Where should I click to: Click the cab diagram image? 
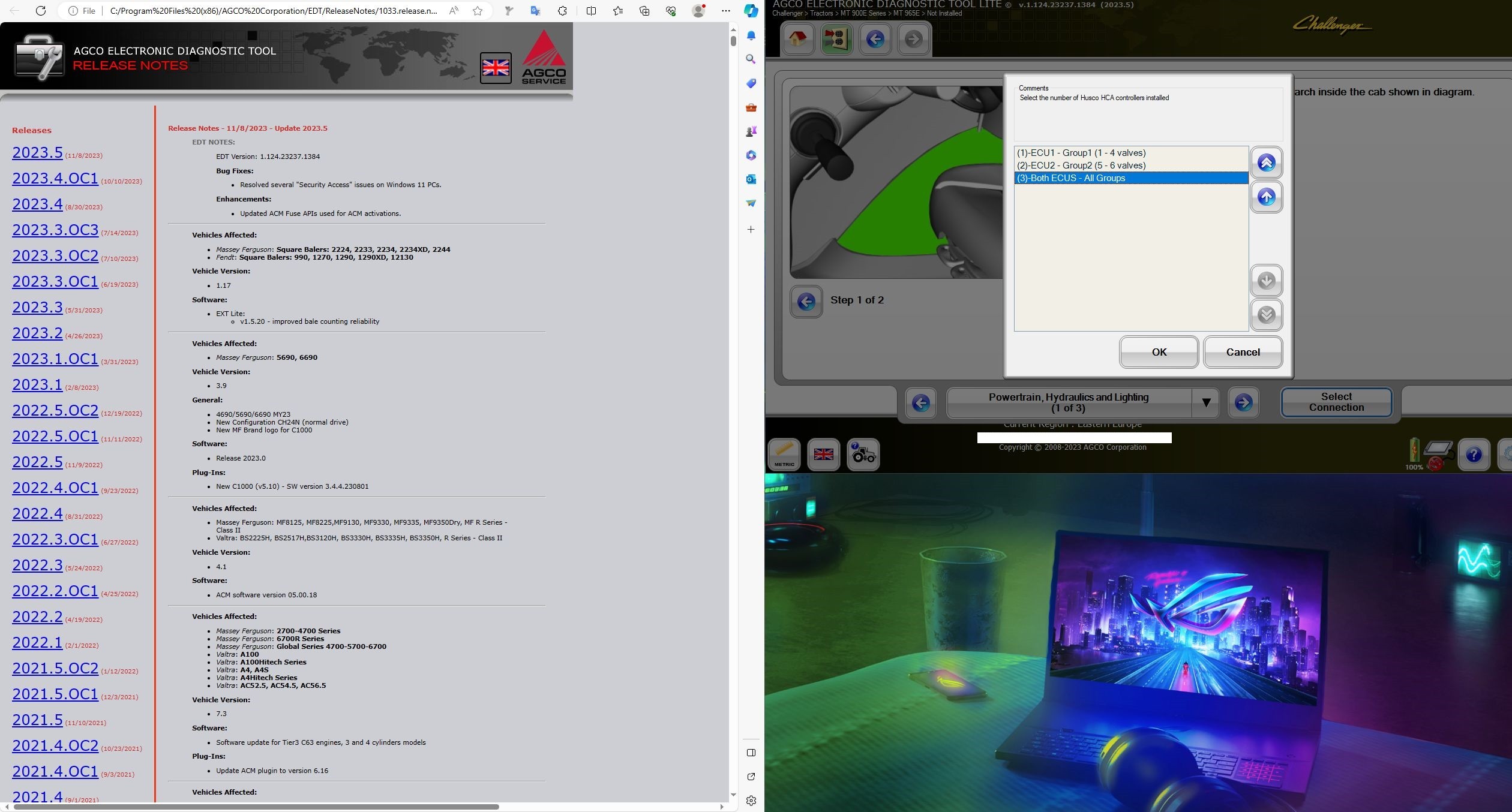pos(896,182)
